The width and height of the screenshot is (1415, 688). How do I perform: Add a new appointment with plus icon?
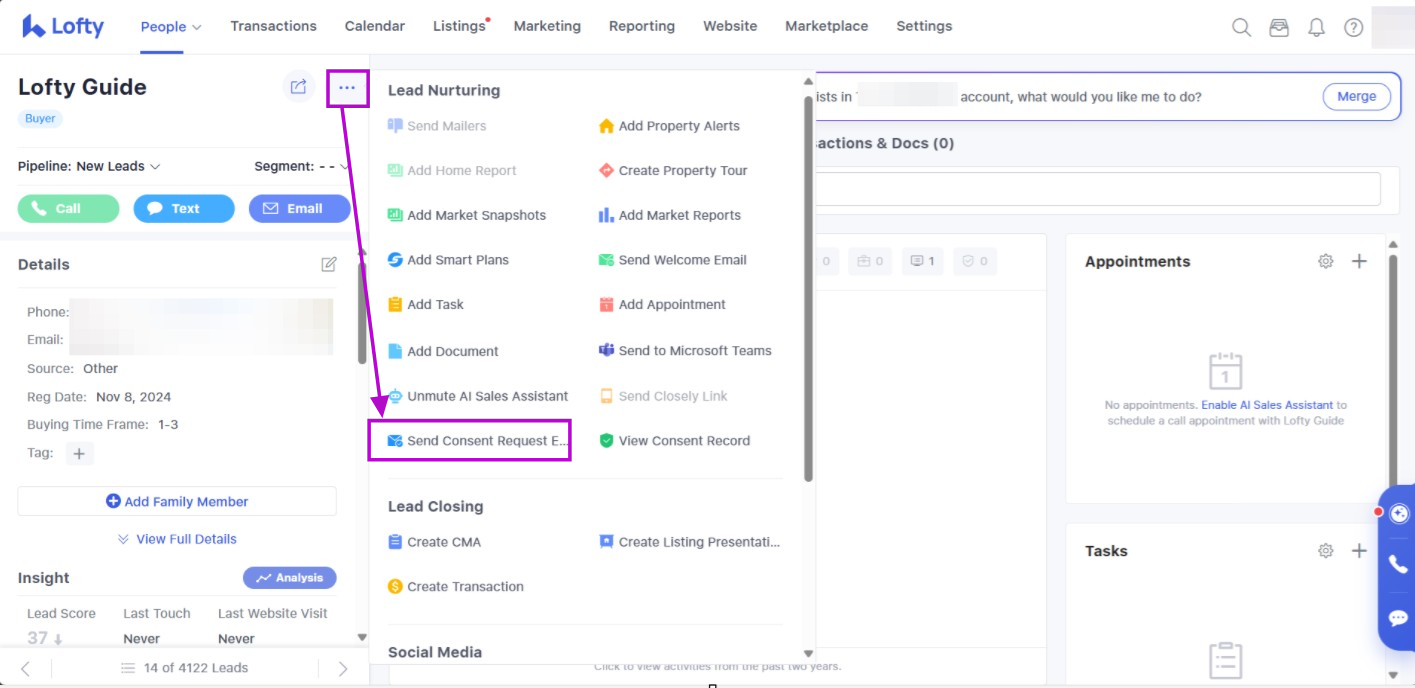coord(1359,261)
